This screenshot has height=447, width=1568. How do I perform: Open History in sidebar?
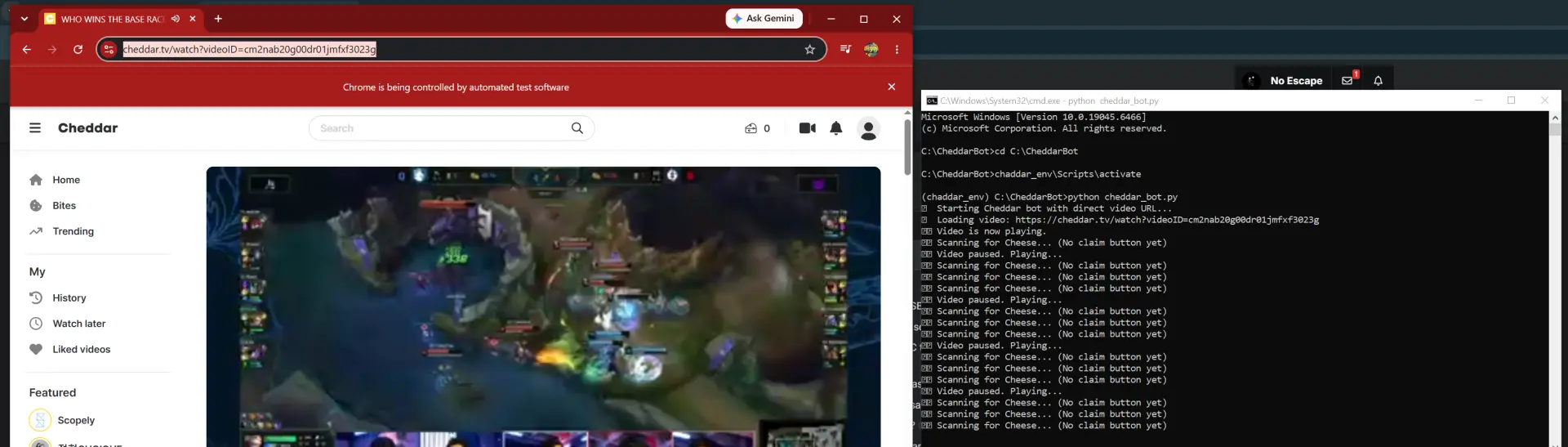click(69, 298)
